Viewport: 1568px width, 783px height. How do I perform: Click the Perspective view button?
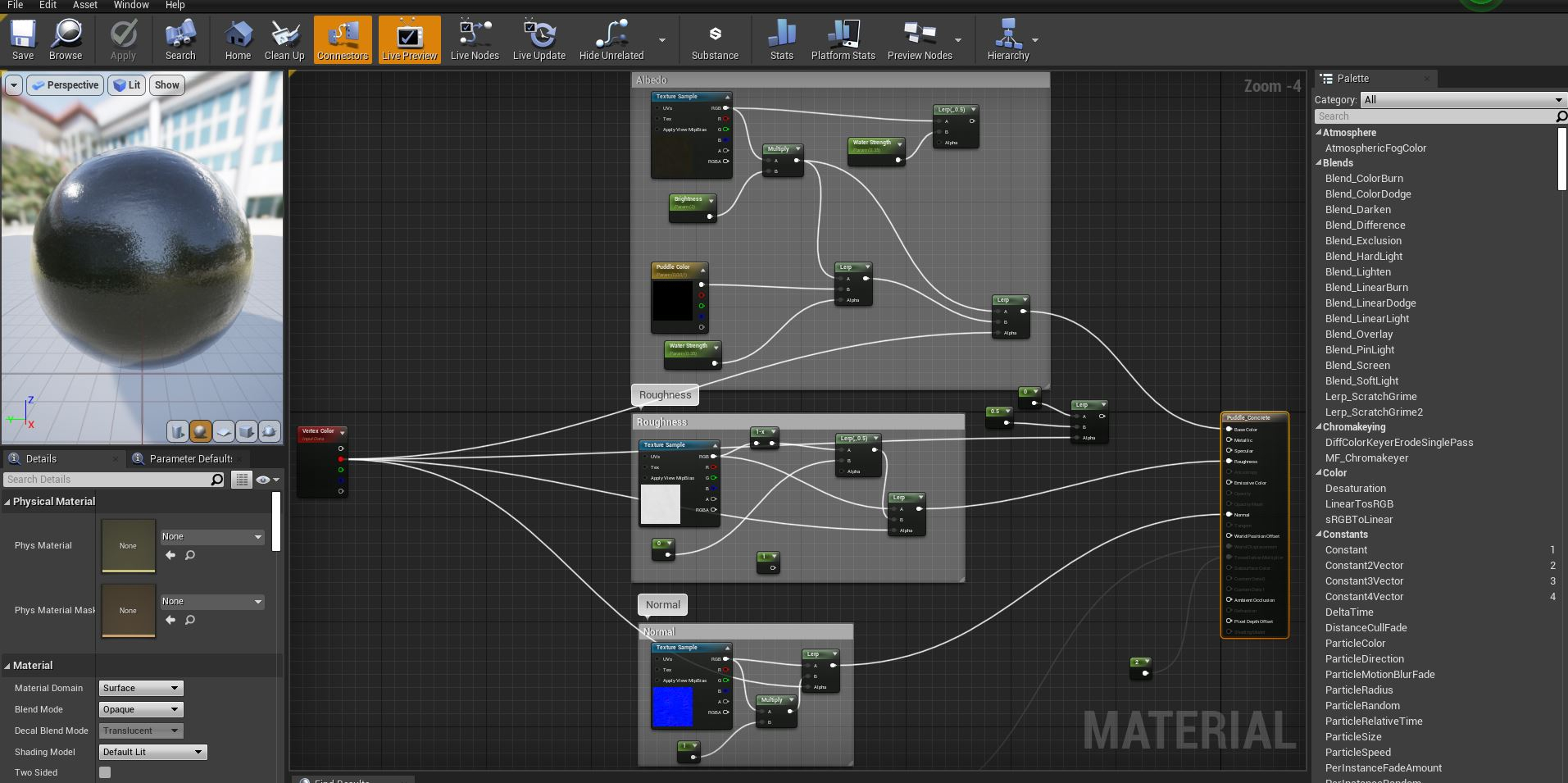65,85
